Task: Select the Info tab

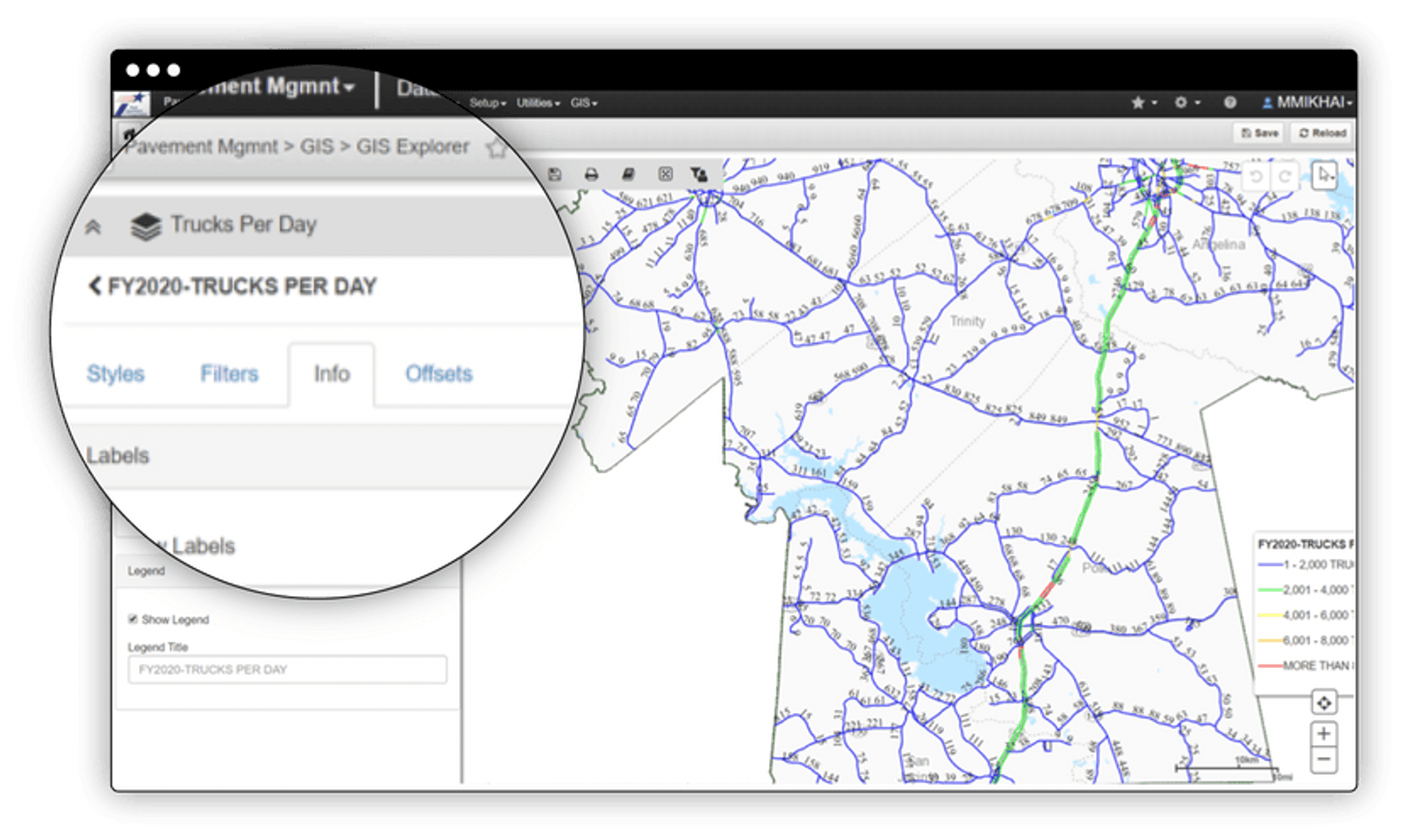Action: [x=331, y=373]
